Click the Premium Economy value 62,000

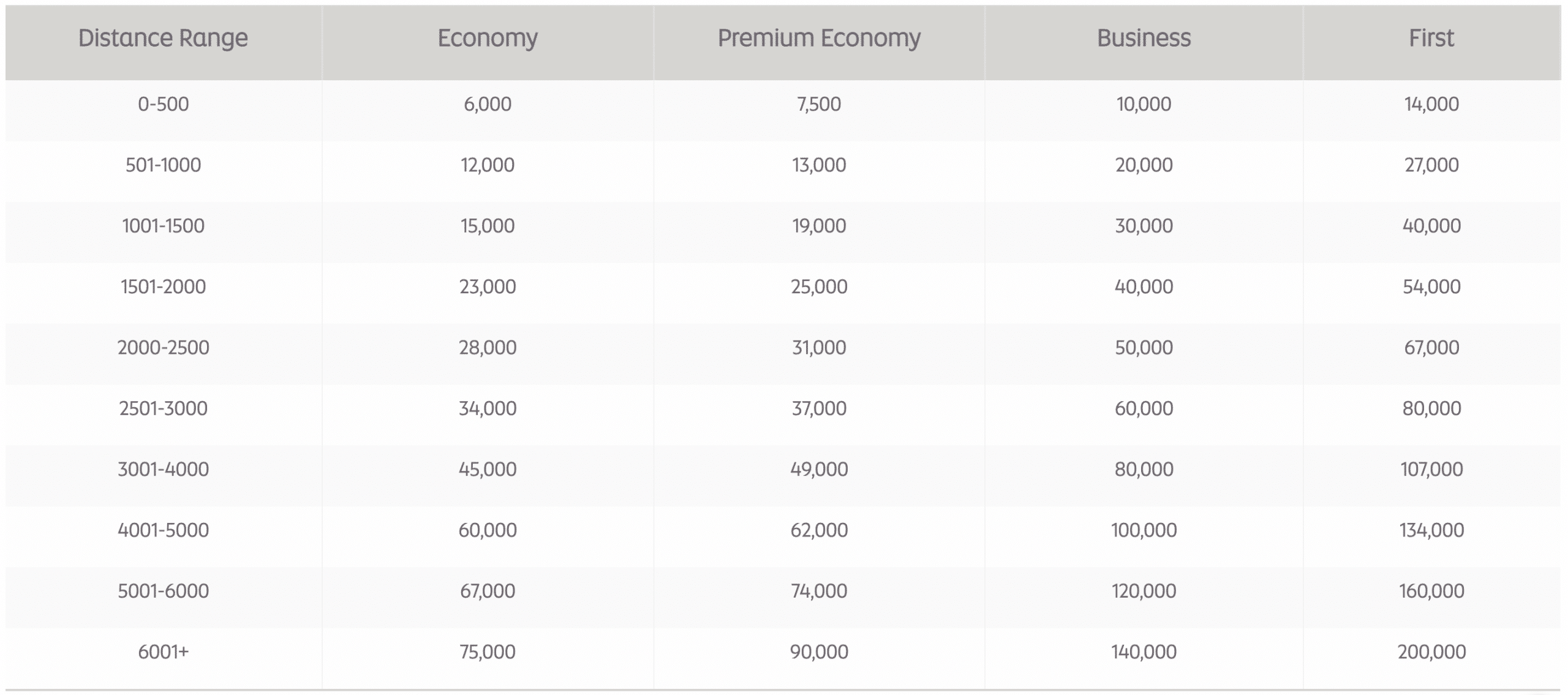tap(819, 530)
